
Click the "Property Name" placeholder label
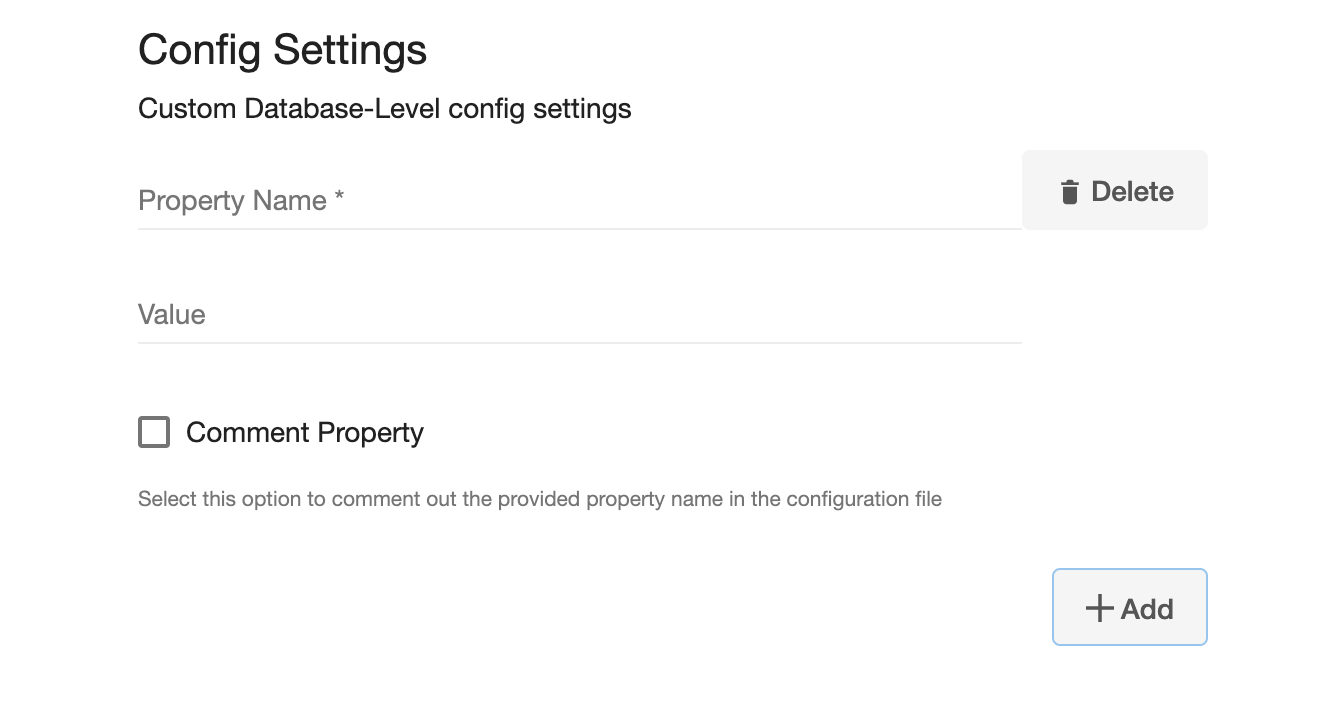(x=232, y=201)
